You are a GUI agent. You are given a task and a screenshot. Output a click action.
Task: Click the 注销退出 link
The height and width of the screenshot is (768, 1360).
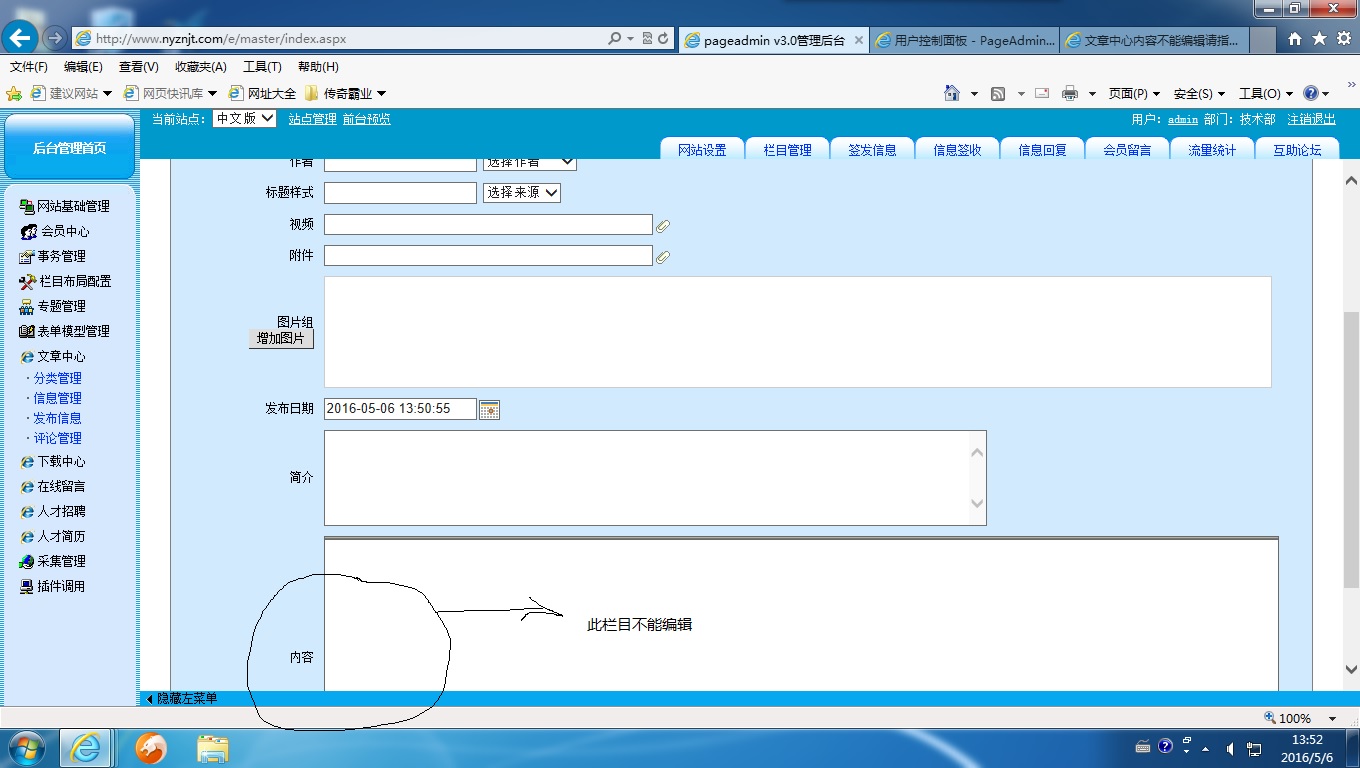(x=1311, y=119)
